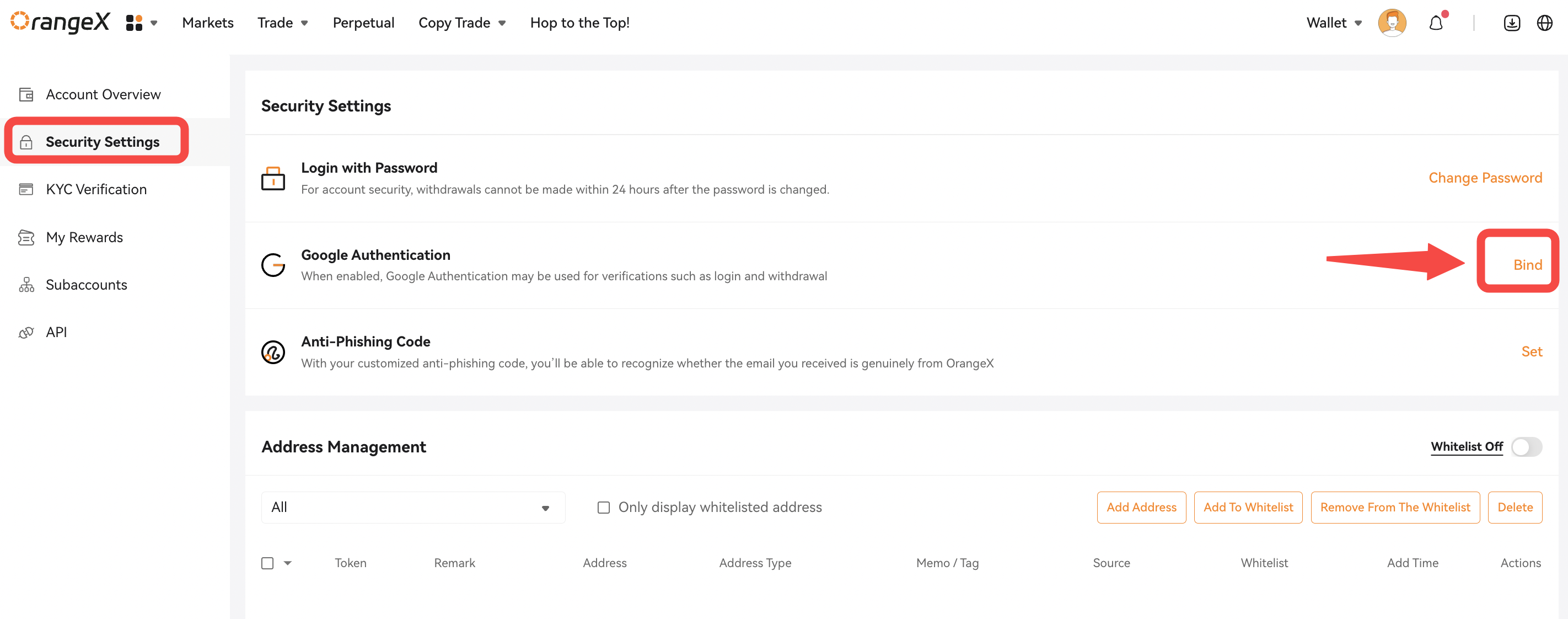Open the Markets page
The width and height of the screenshot is (1568, 619).
[207, 23]
